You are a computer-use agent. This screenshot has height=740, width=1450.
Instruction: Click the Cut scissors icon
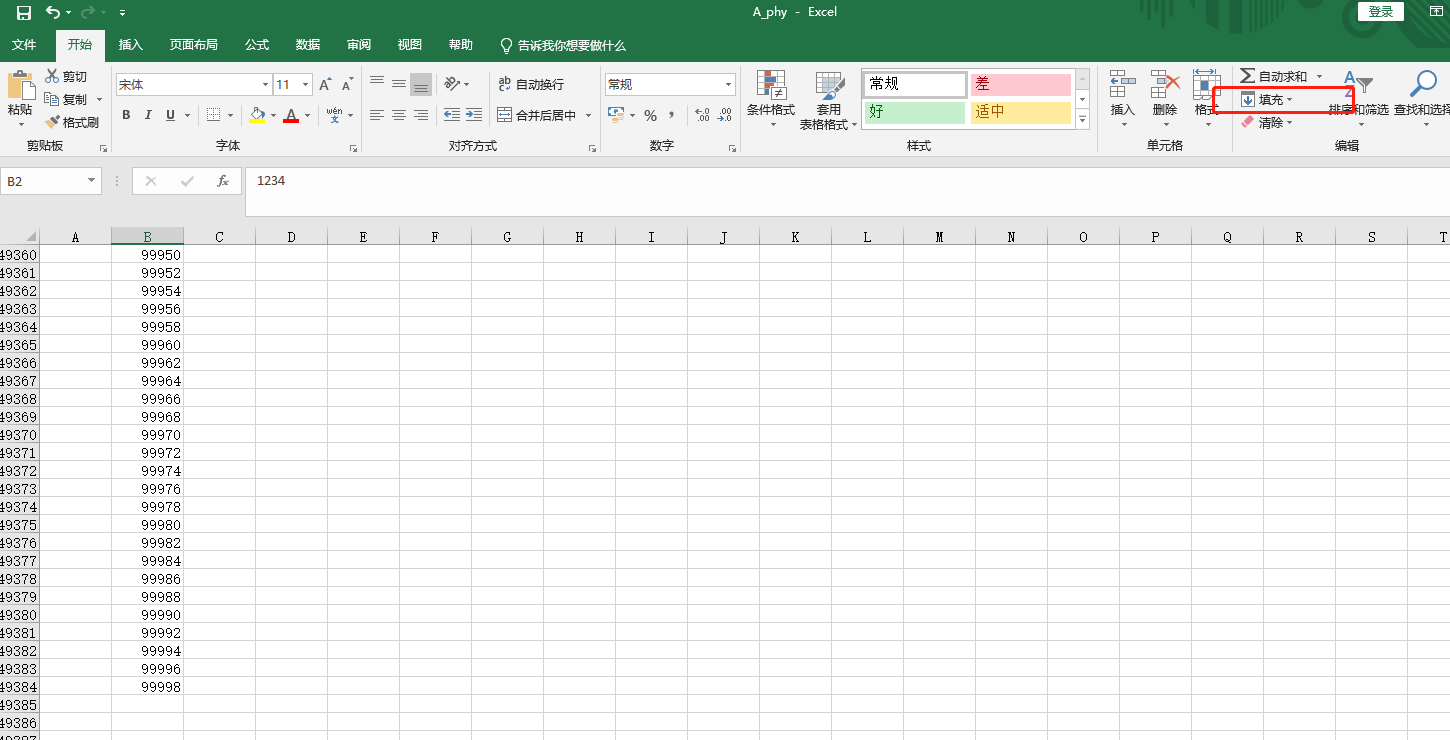coord(52,76)
